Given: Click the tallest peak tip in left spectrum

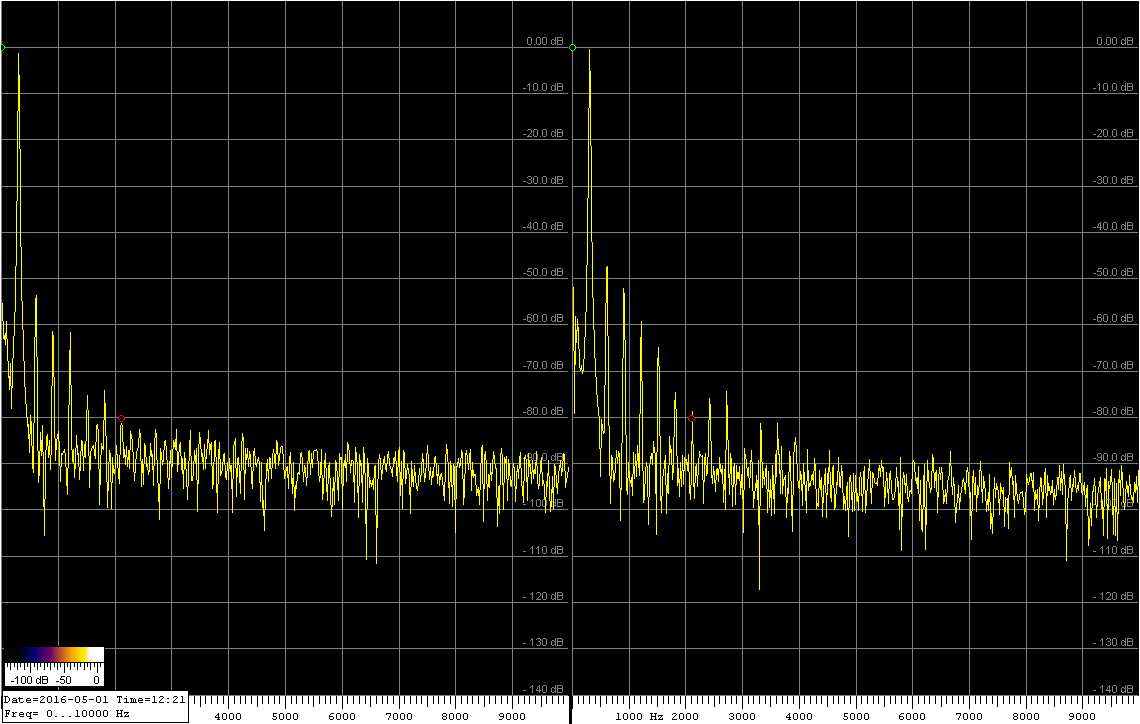Looking at the screenshot, I should click(18, 54).
